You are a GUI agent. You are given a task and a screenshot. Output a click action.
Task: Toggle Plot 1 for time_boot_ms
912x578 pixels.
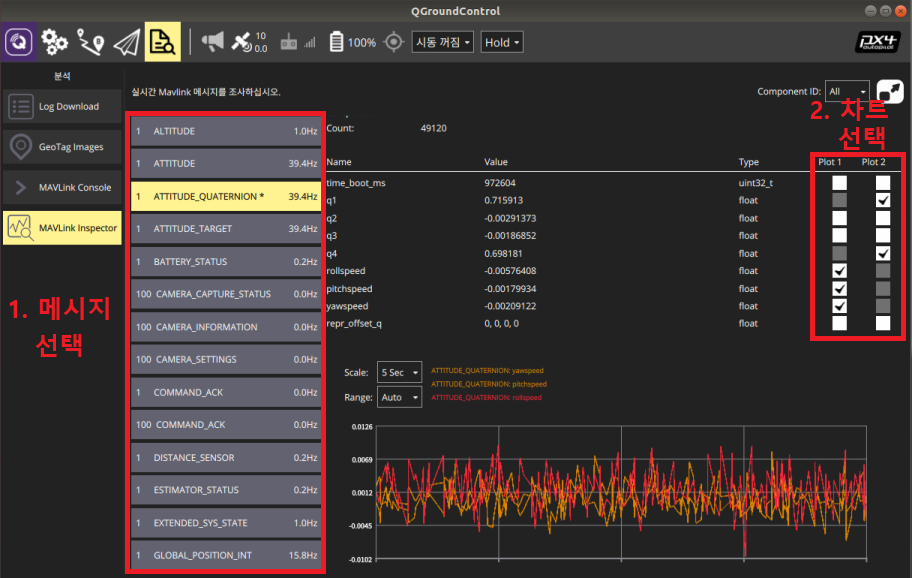point(839,183)
